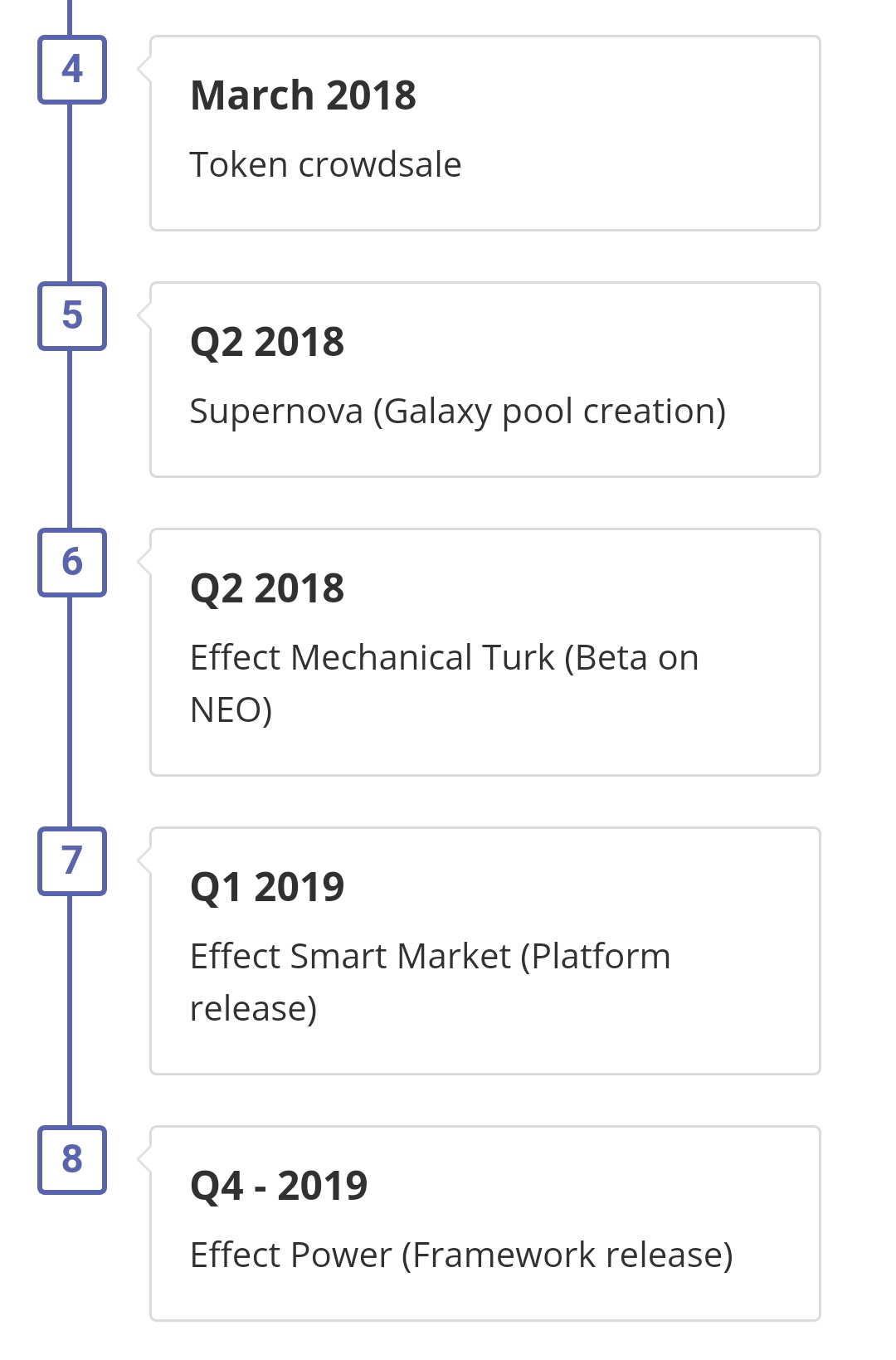
Task: Select the Q2 2018 heading above Supernova
Action: pos(267,342)
